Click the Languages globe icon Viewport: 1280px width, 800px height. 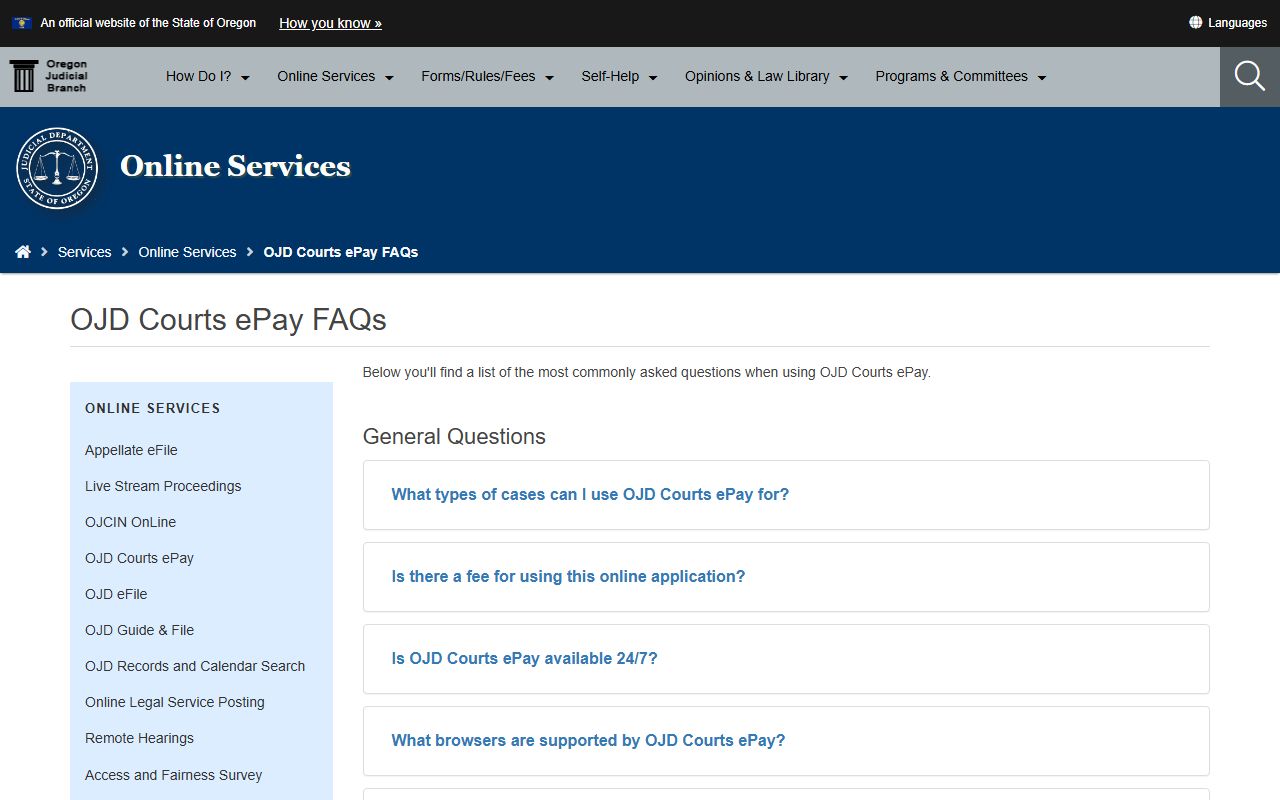pyautogui.click(x=1195, y=22)
